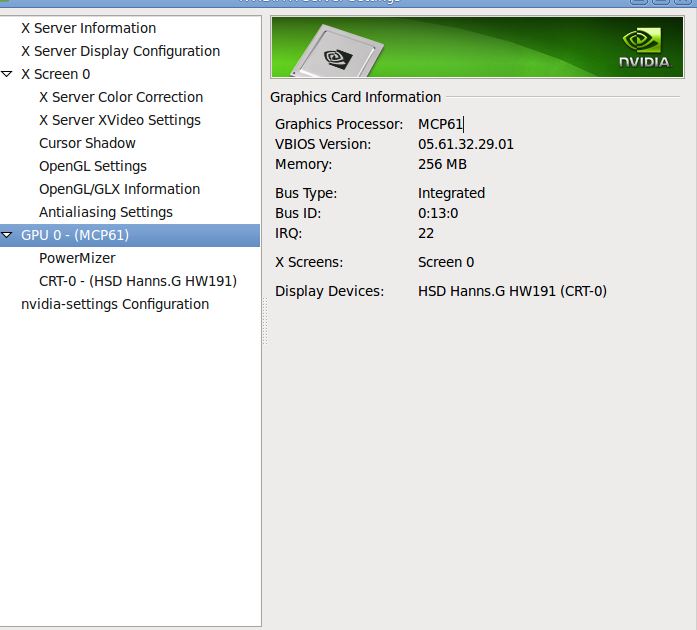The height and width of the screenshot is (630, 697).
Task: Click the Display Devices: label
Action: click(x=329, y=291)
